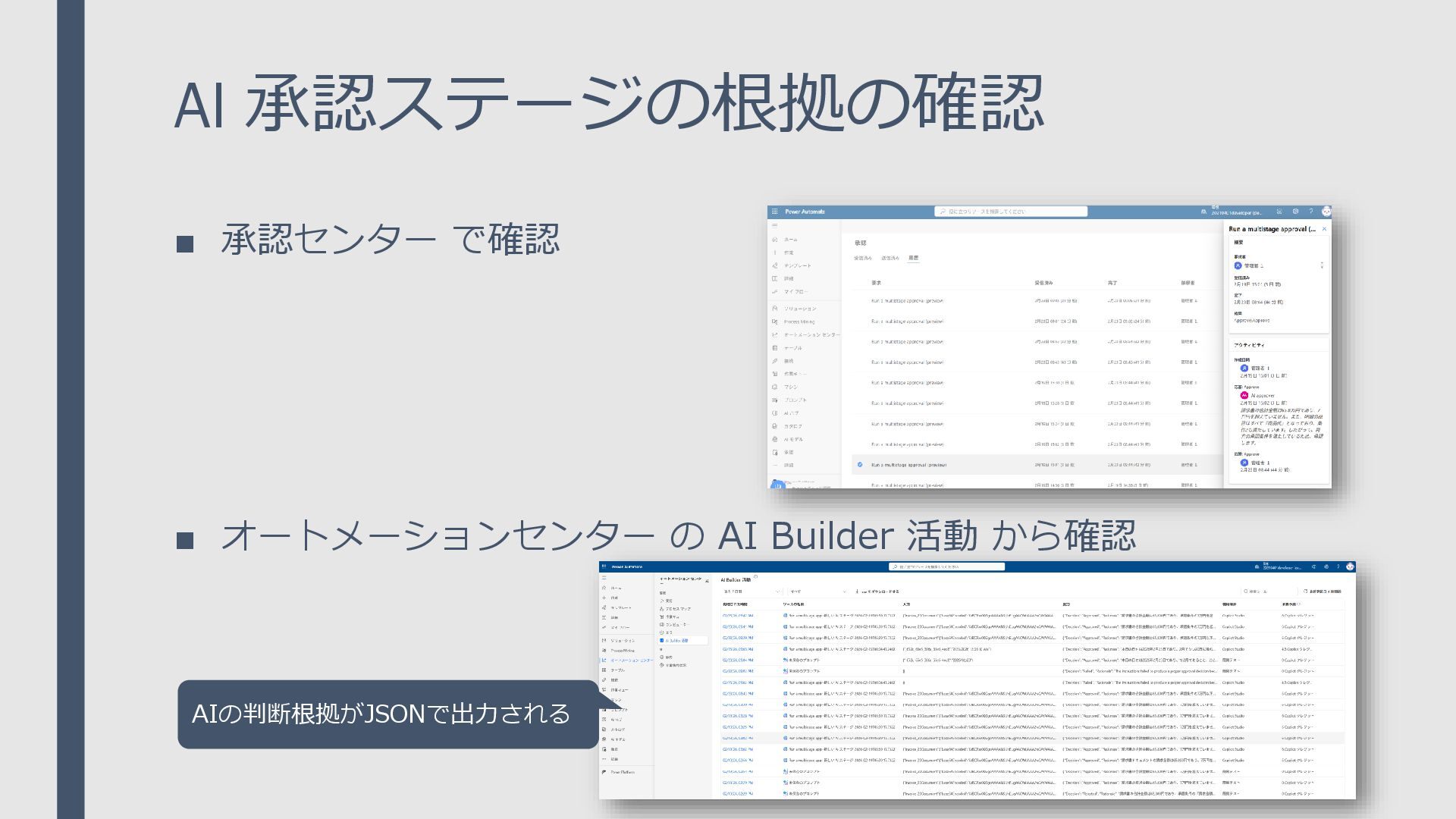Click user avatar in lower Power Automate header
The image size is (1456, 819).
[1350, 566]
